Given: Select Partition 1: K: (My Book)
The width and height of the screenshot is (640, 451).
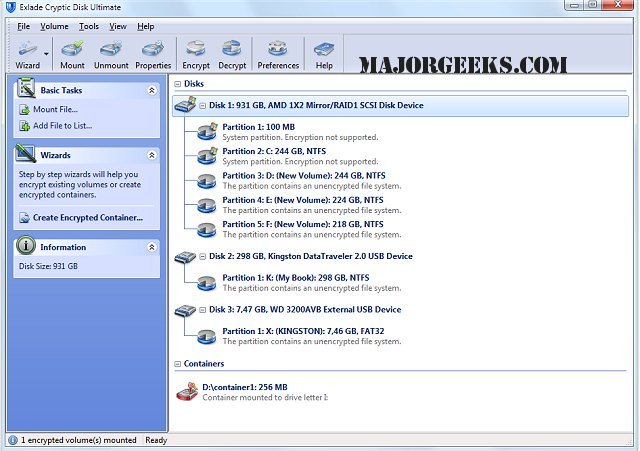Looking at the screenshot, I should point(296,278).
